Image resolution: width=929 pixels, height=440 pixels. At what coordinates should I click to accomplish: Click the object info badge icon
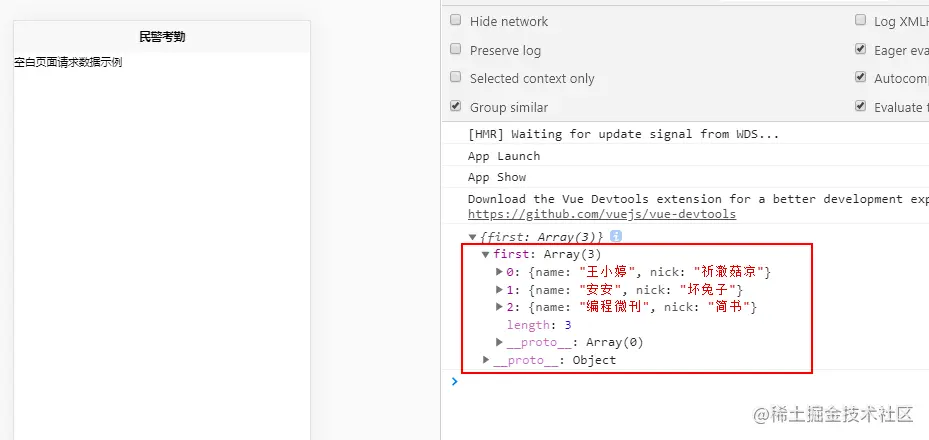(x=616, y=236)
